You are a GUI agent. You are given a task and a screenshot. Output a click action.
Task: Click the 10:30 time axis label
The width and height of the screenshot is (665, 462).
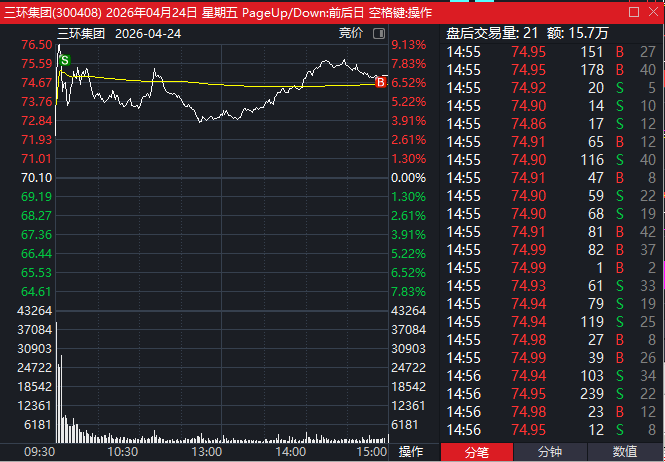(x=123, y=452)
